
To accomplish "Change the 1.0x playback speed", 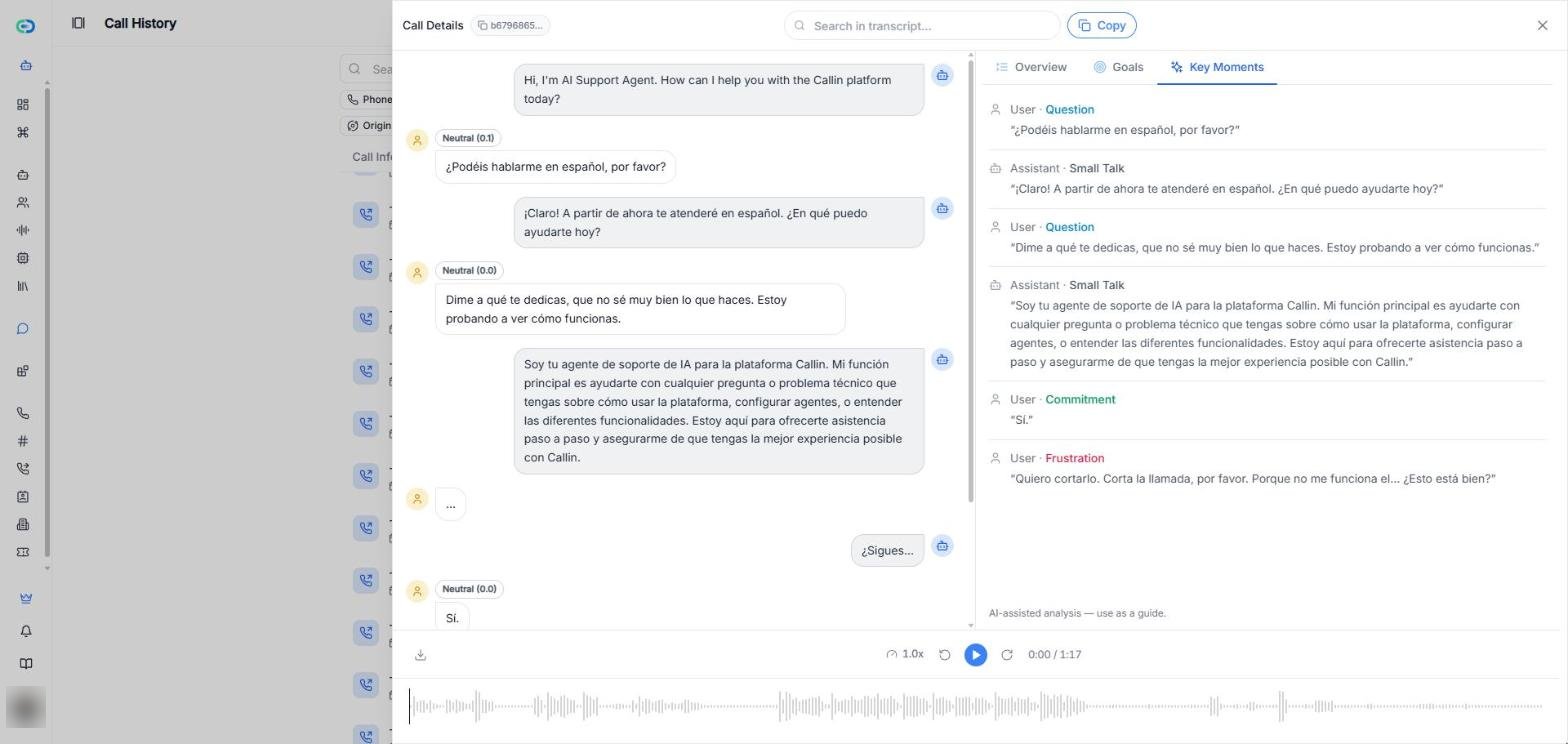I will pos(904,654).
